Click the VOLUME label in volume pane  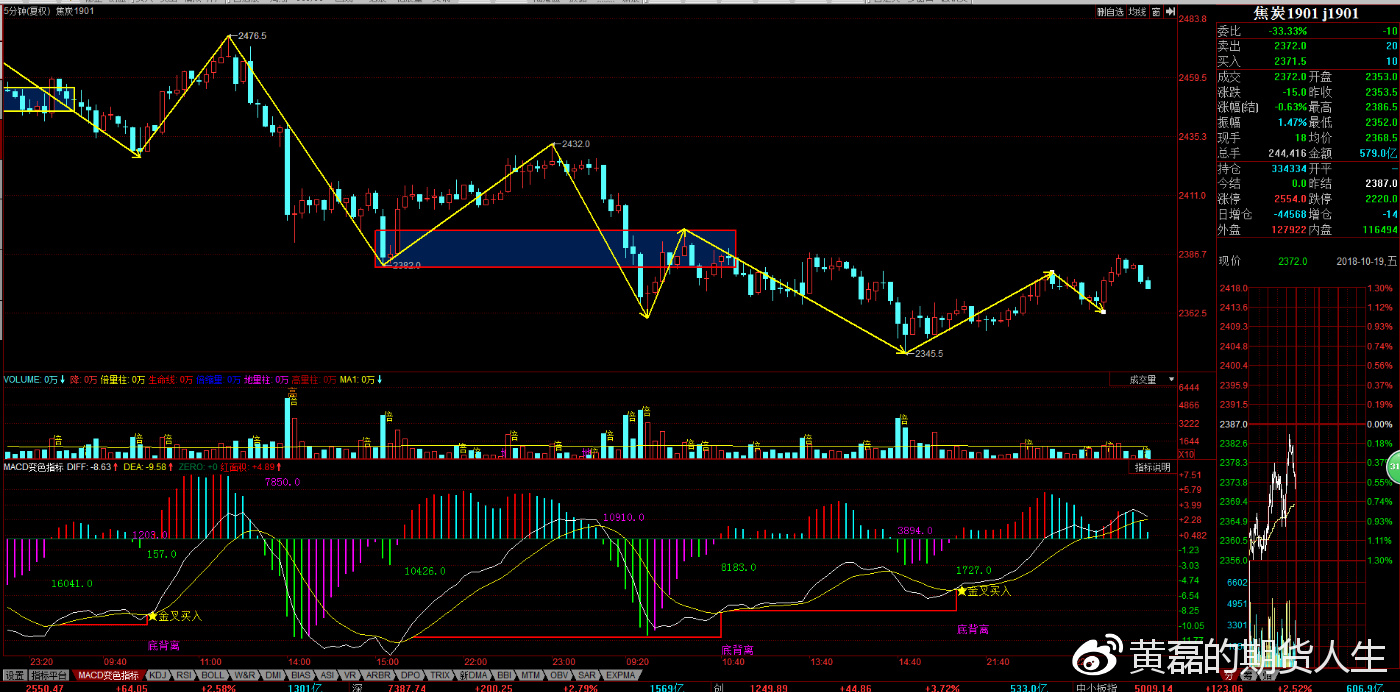click(x=21, y=380)
